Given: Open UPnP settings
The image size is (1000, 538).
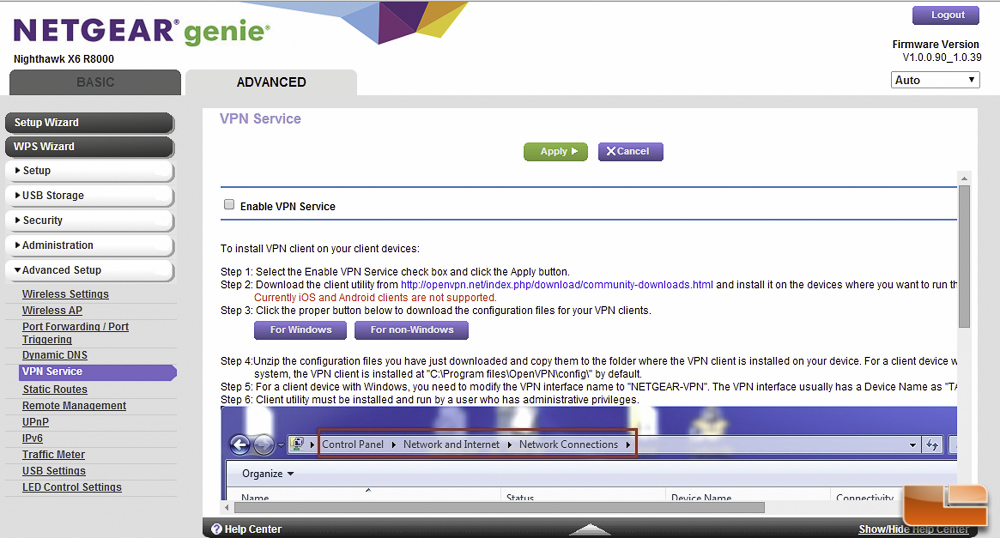Looking at the screenshot, I should 36,422.
